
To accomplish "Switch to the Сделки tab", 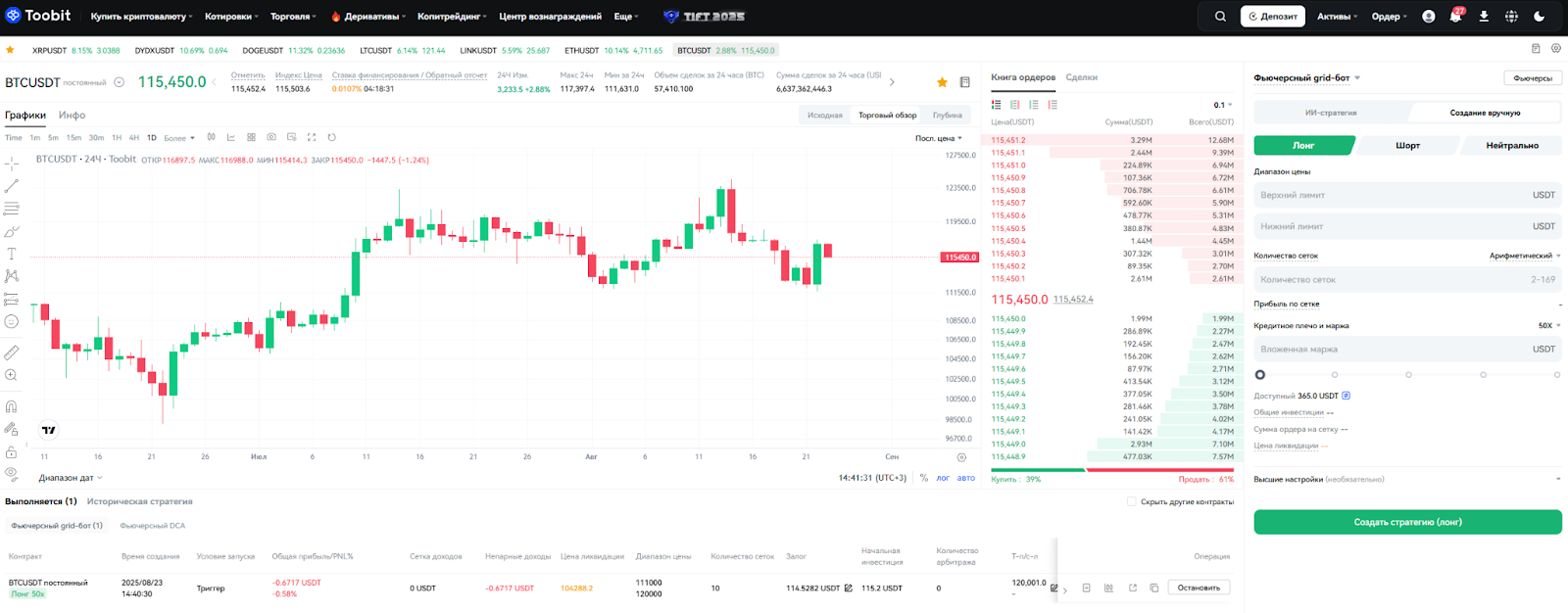I will pyautogui.click(x=1081, y=77).
